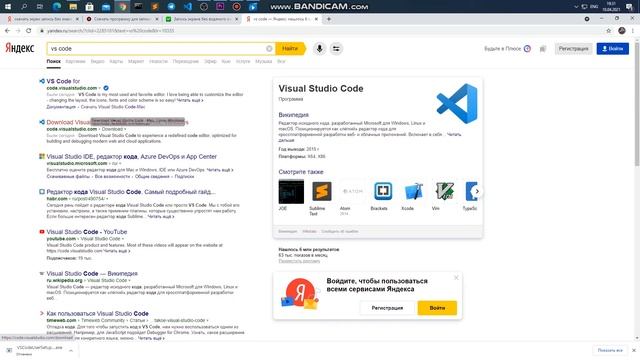The height and width of the screenshot is (360, 640).
Task: Open the Visual Studio Code - YouTube result
Action: (87, 231)
